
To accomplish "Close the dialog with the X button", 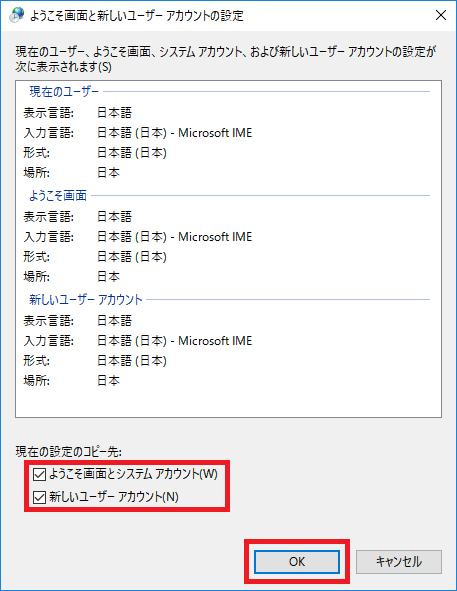I will [x=441, y=15].
